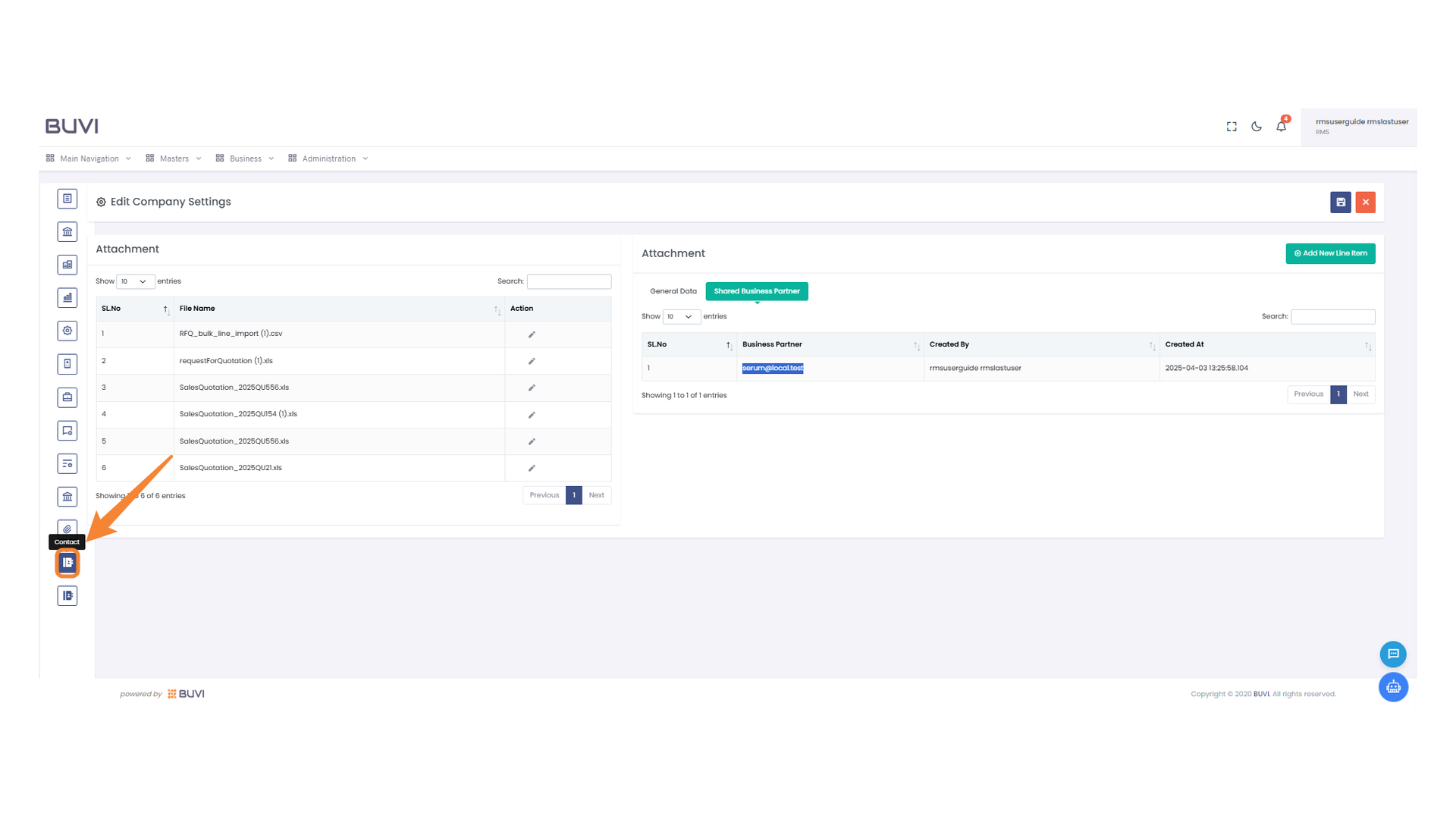Image resolution: width=1456 pixels, height=819 pixels.
Task: Open the attachment paperclip sidebar icon
Action: 67,529
